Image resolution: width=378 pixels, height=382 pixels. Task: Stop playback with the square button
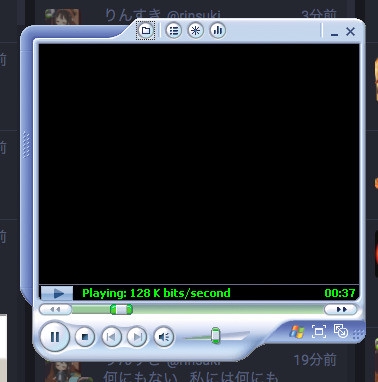tap(85, 337)
